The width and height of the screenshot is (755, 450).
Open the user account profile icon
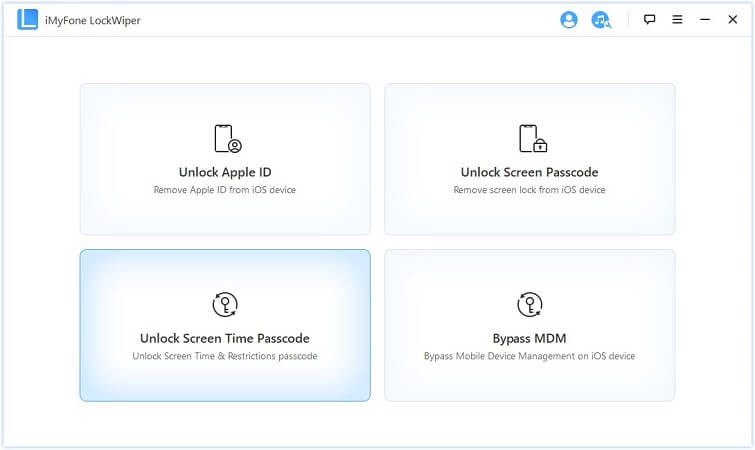569,20
